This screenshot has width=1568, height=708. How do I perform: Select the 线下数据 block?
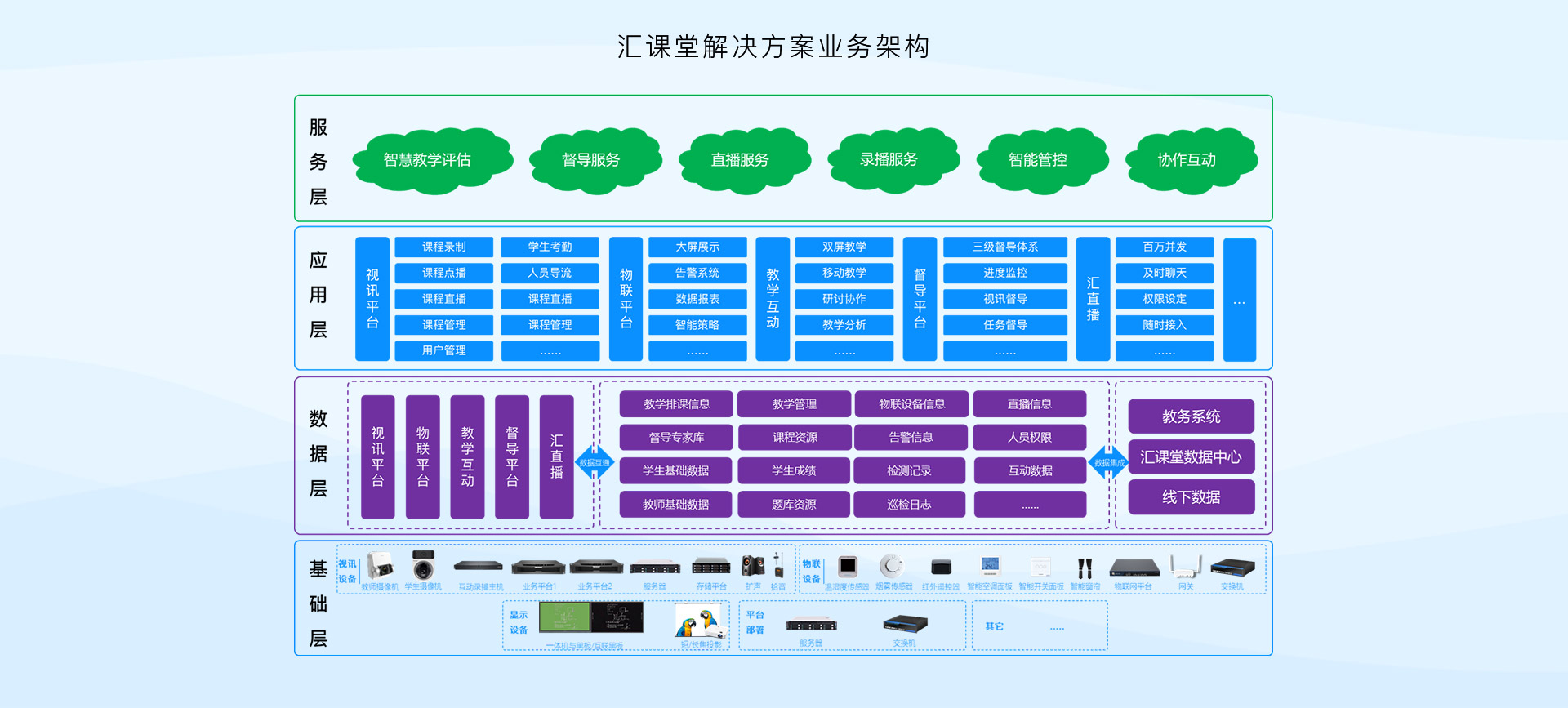coord(1192,497)
